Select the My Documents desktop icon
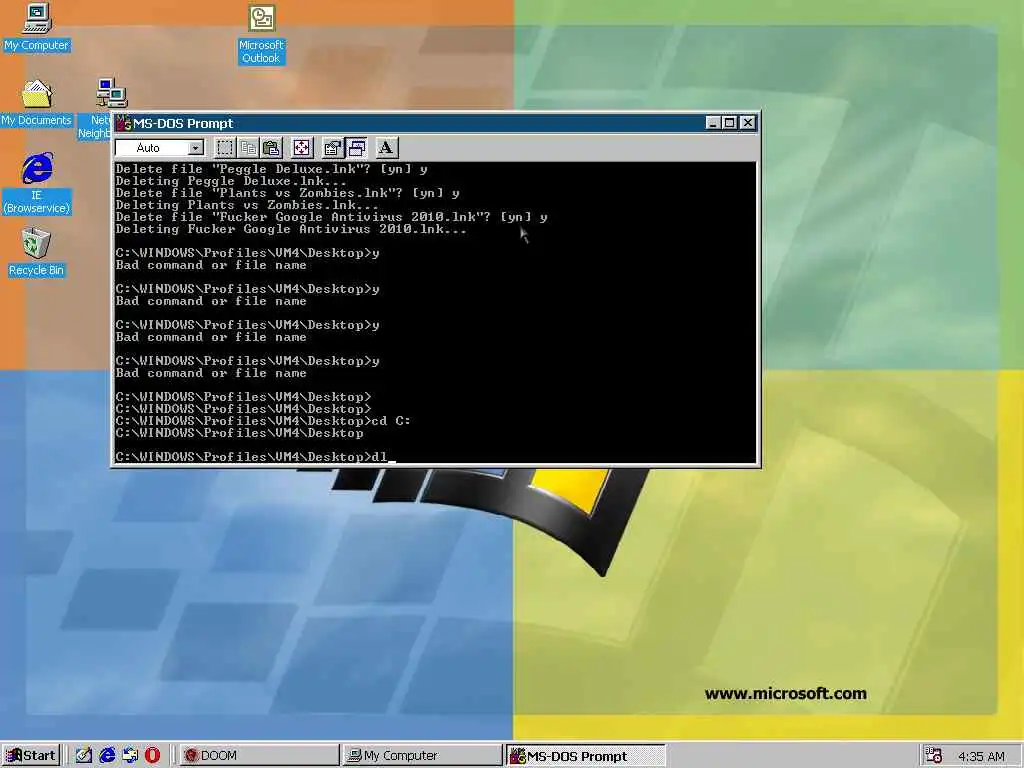 pos(36,103)
